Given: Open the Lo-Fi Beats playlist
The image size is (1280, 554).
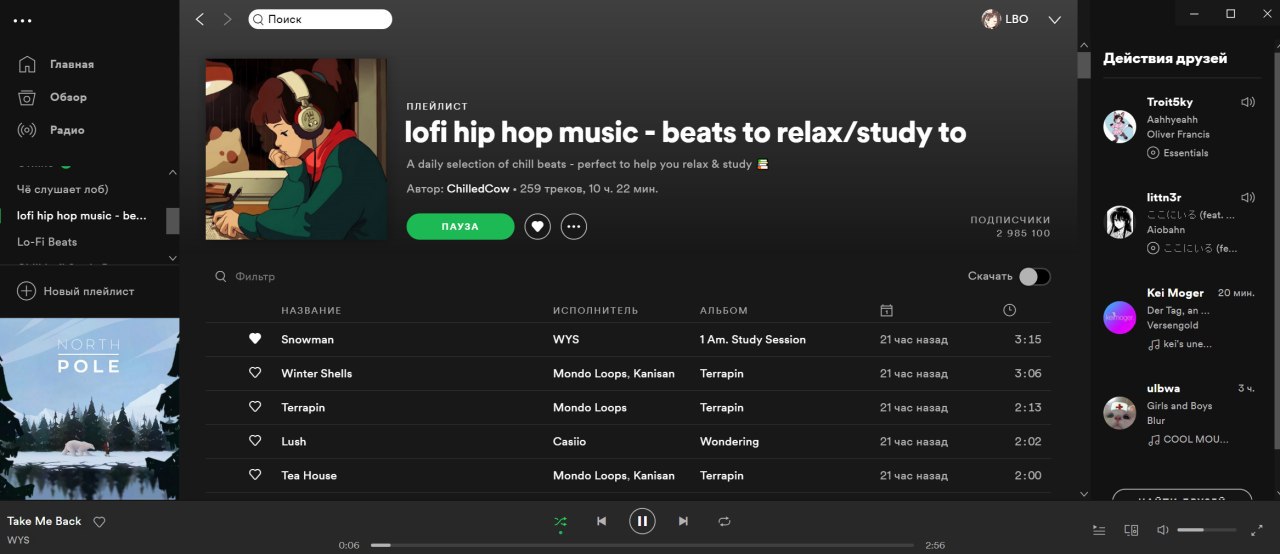Looking at the screenshot, I should tap(47, 242).
